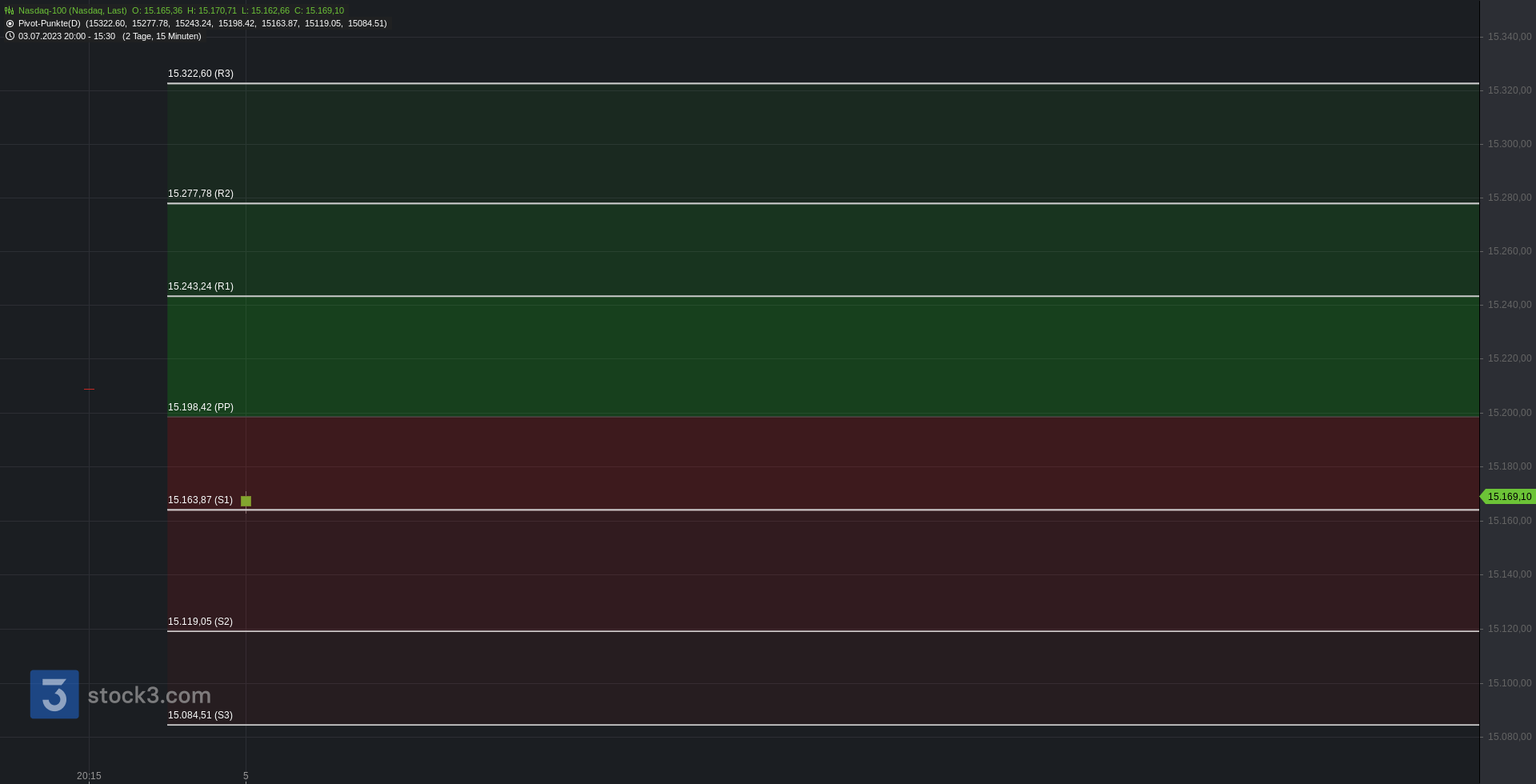
Task: Click the 15.084,51 (S3) support label
Action: coord(200,715)
